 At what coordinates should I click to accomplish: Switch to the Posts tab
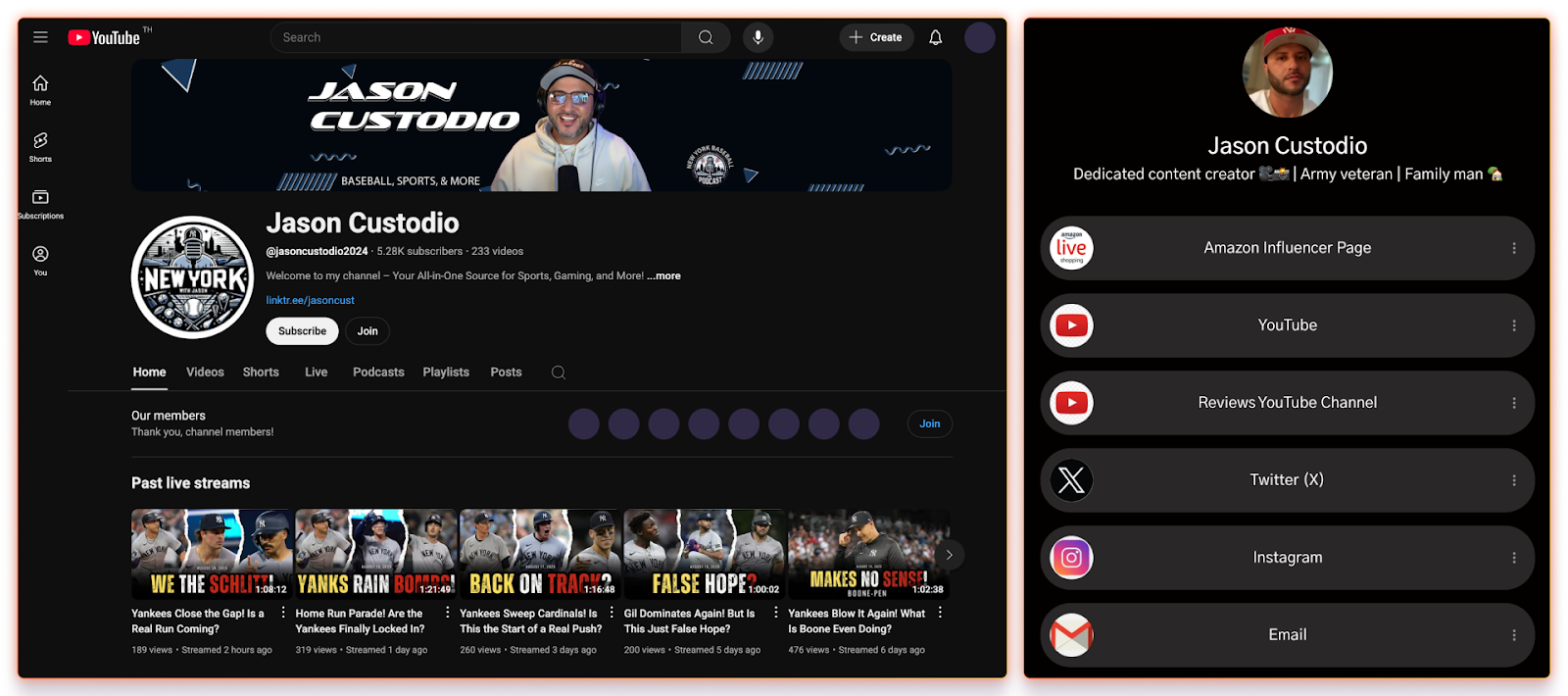506,373
